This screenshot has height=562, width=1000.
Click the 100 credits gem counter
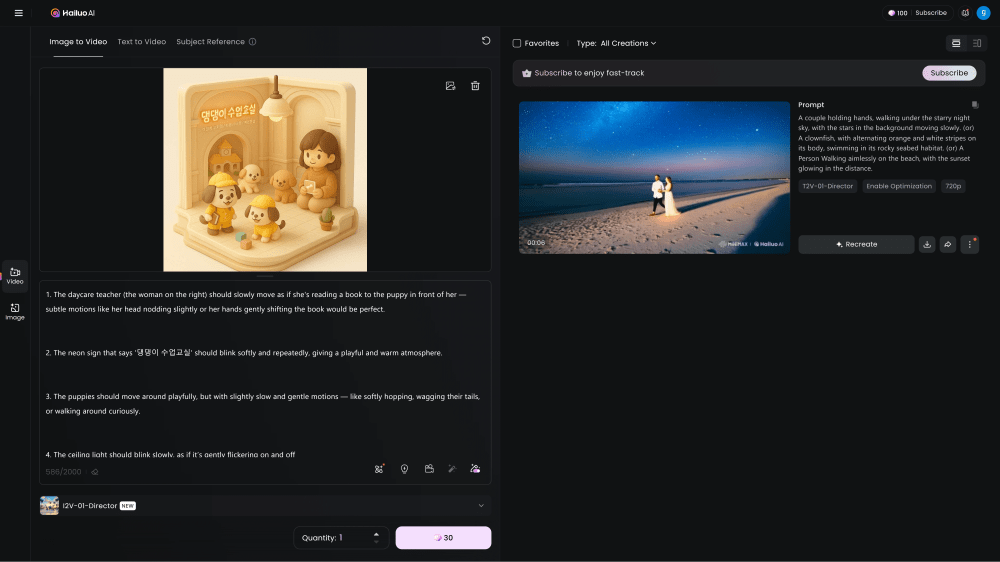point(897,13)
